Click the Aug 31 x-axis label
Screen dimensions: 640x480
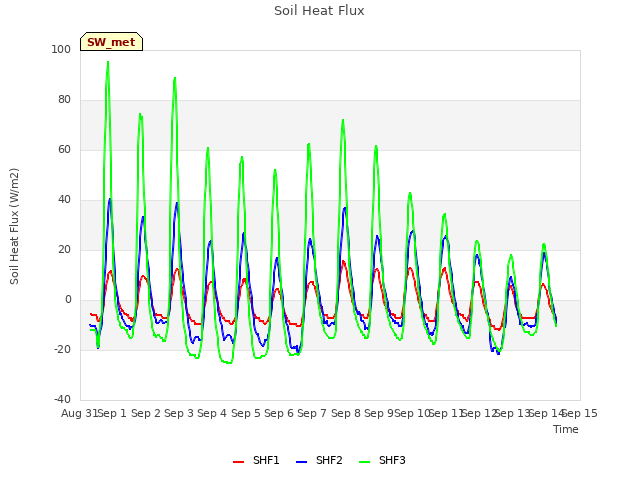click(x=80, y=413)
